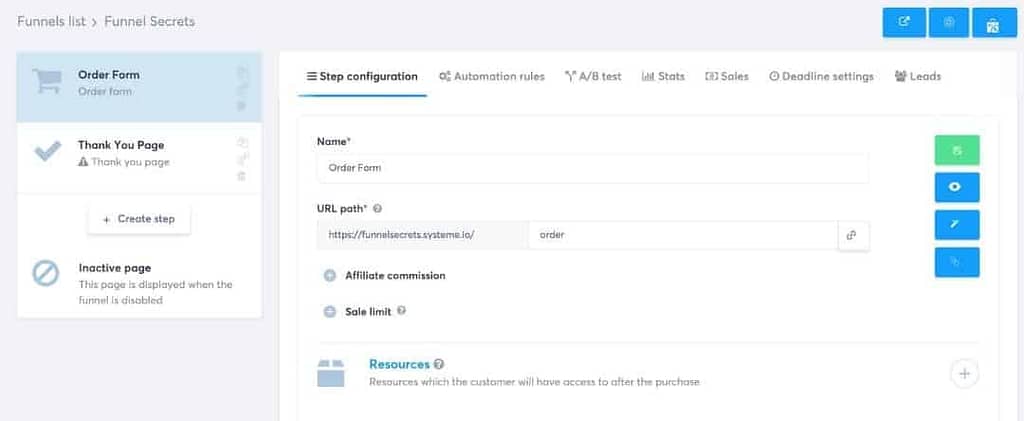Duplicate the Thank You Page step
Image resolution: width=1024 pixels, height=421 pixels.
coord(242,142)
